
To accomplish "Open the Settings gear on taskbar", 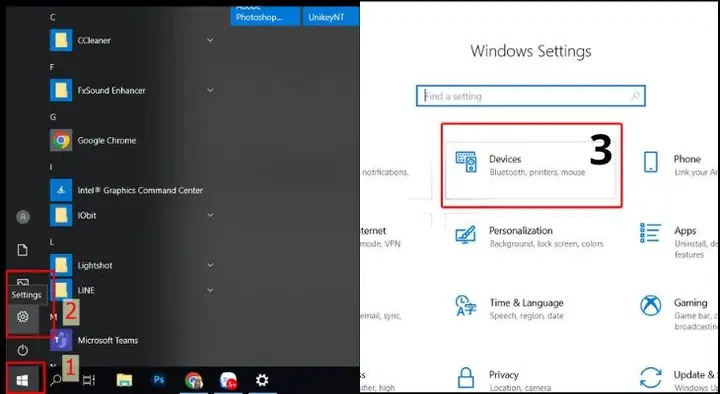I will point(262,380).
